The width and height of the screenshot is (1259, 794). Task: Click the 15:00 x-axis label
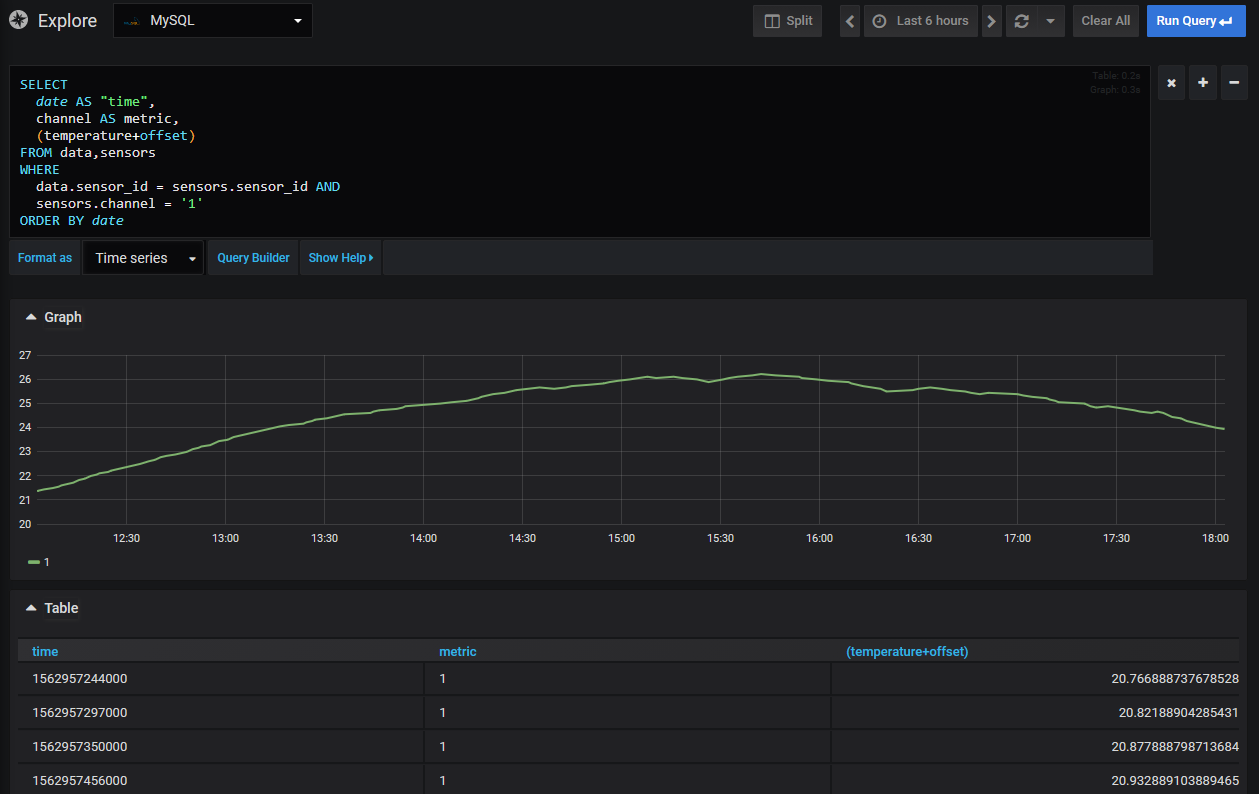(621, 538)
